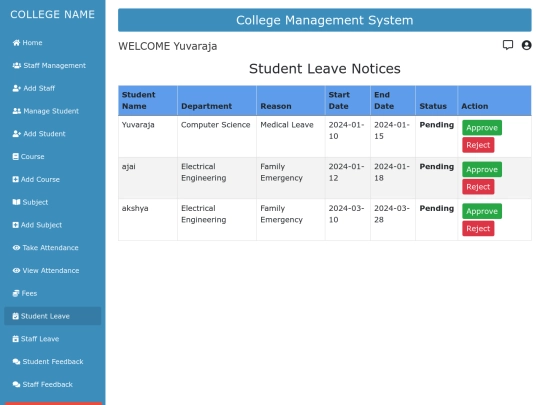
Task: Click the WELCOME Yuvaraja greeting text
Action: (x=168, y=46)
